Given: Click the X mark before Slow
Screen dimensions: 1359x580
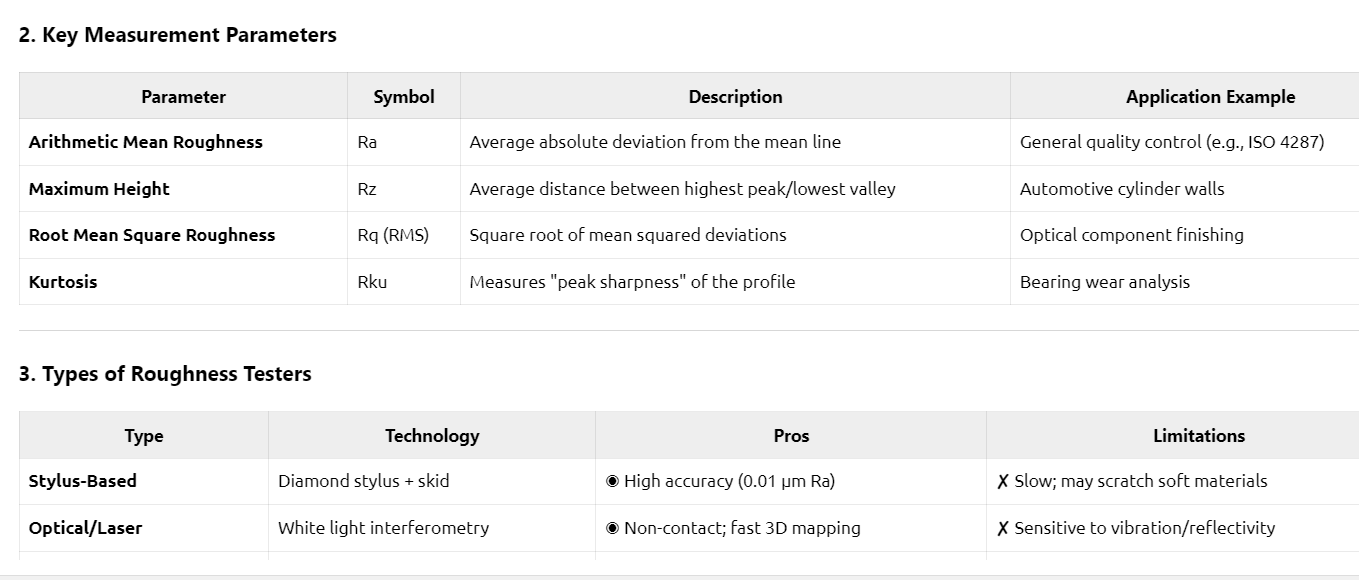Looking at the screenshot, I should point(1003,481).
